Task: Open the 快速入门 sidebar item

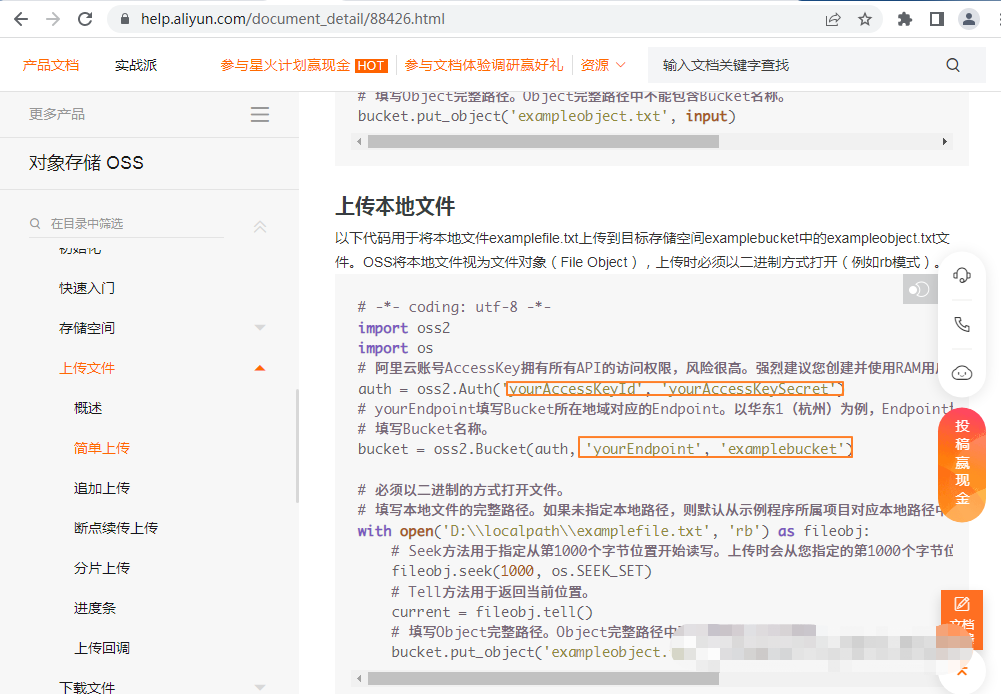Action: (87, 288)
